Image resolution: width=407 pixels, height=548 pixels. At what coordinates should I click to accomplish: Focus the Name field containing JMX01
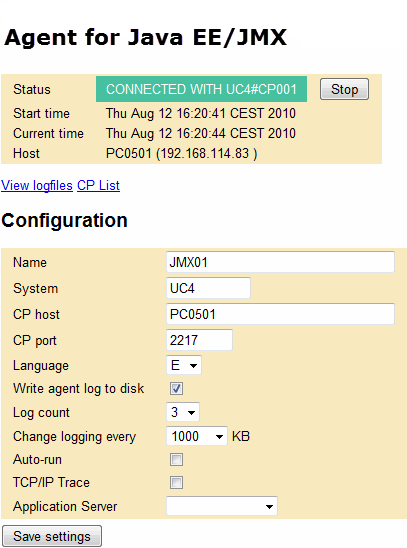tap(280, 262)
